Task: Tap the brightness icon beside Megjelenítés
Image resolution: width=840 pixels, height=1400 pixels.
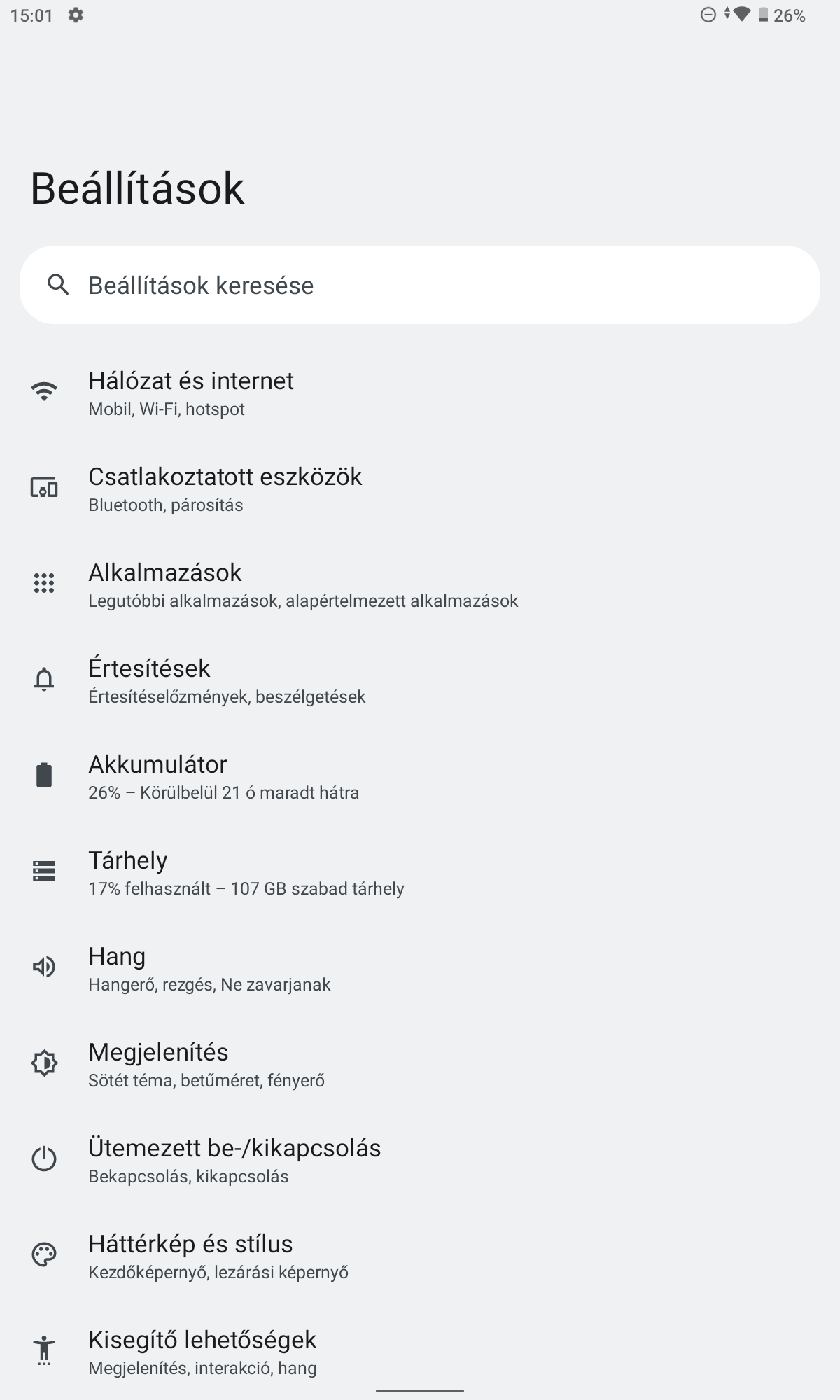Action: [x=44, y=1063]
